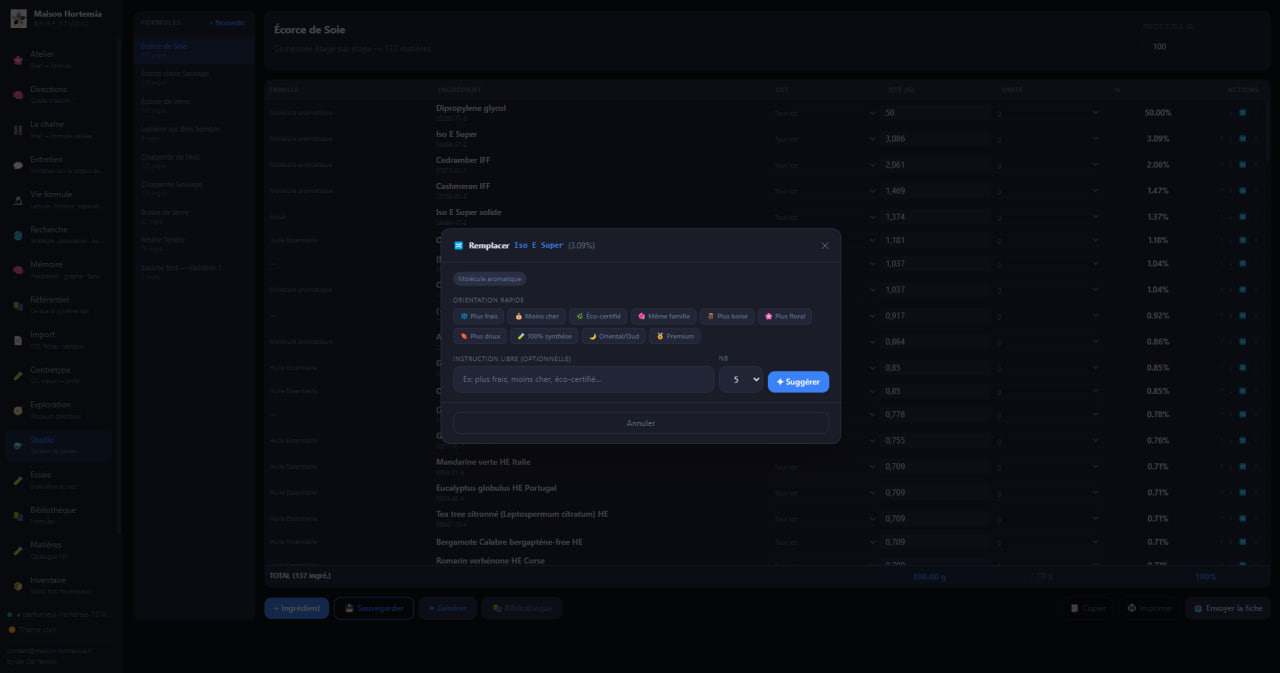Click the Sauvegarder button
This screenshot has width=1280, height=673.
coord(373,608)
